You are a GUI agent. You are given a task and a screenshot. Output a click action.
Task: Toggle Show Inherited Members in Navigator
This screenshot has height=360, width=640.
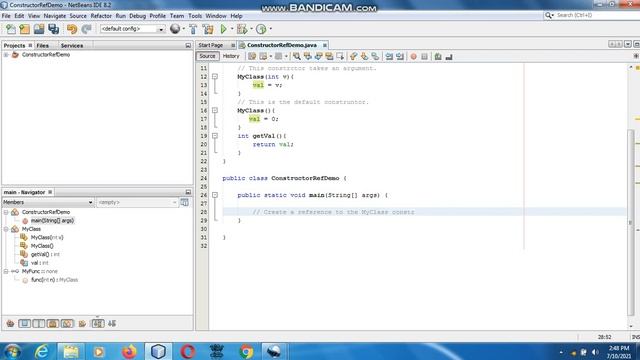click(10, 324)
